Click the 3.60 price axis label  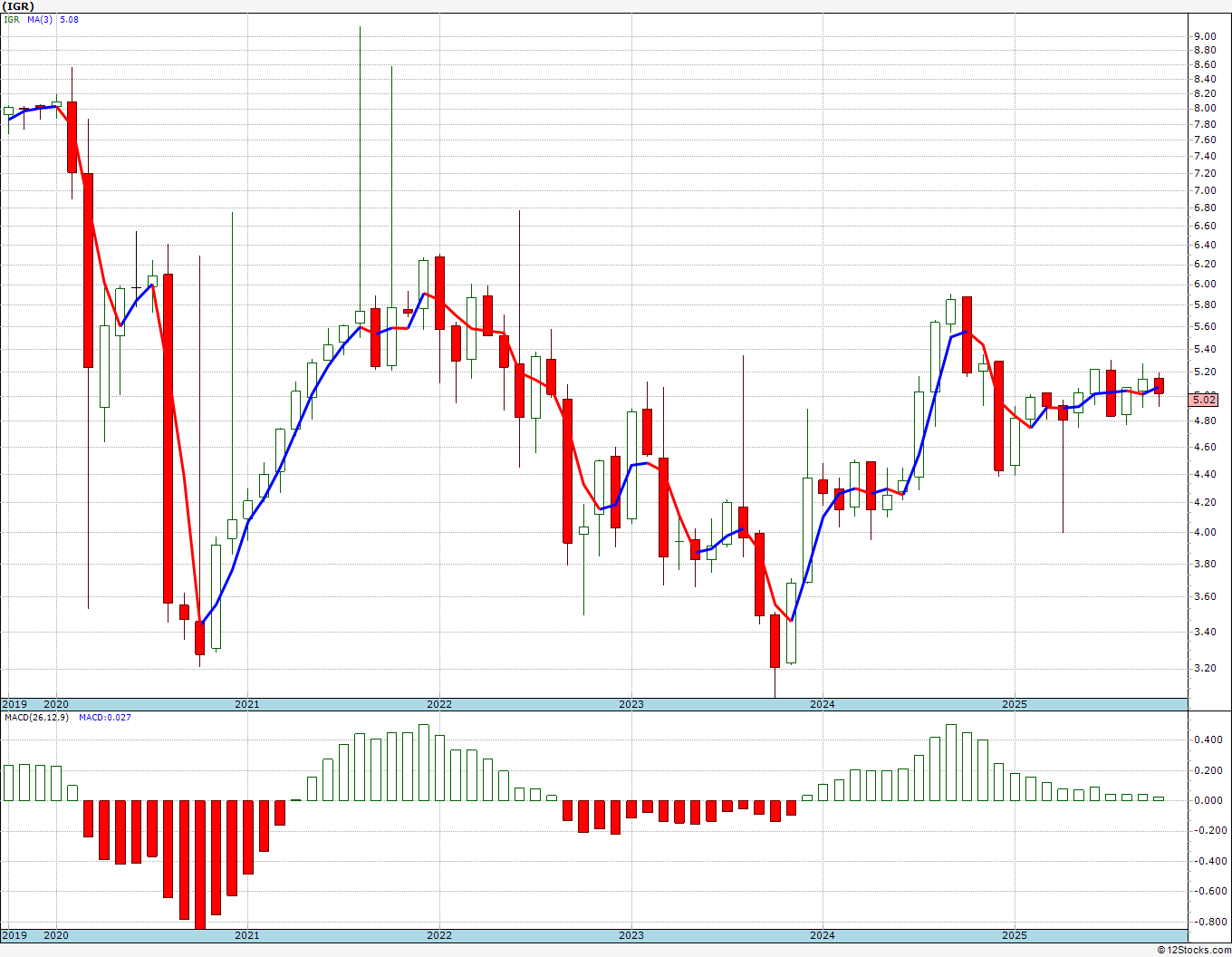1205,596
